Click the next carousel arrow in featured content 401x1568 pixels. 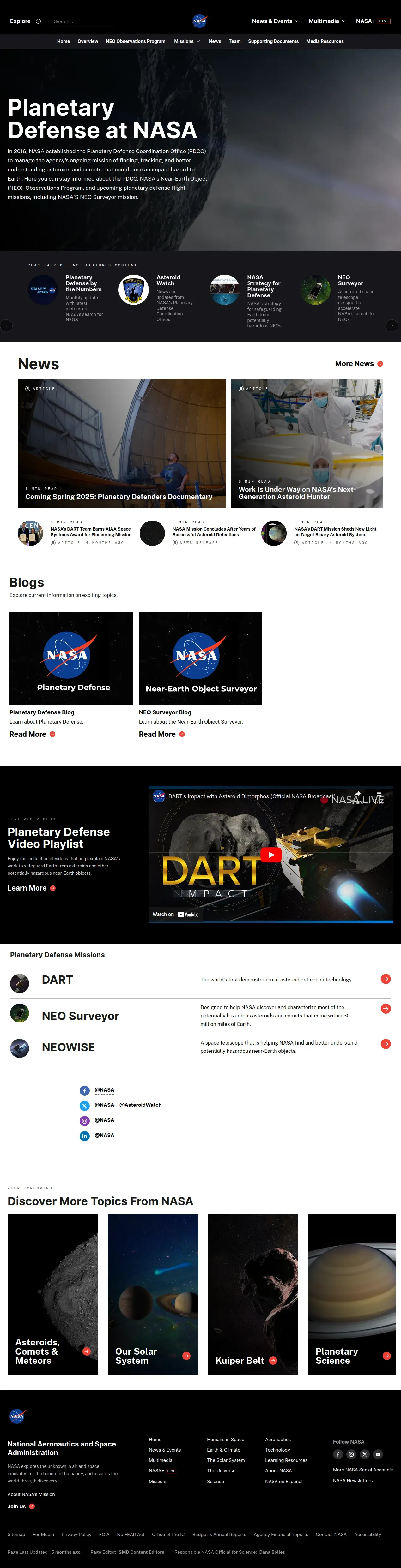pos(392,326)
